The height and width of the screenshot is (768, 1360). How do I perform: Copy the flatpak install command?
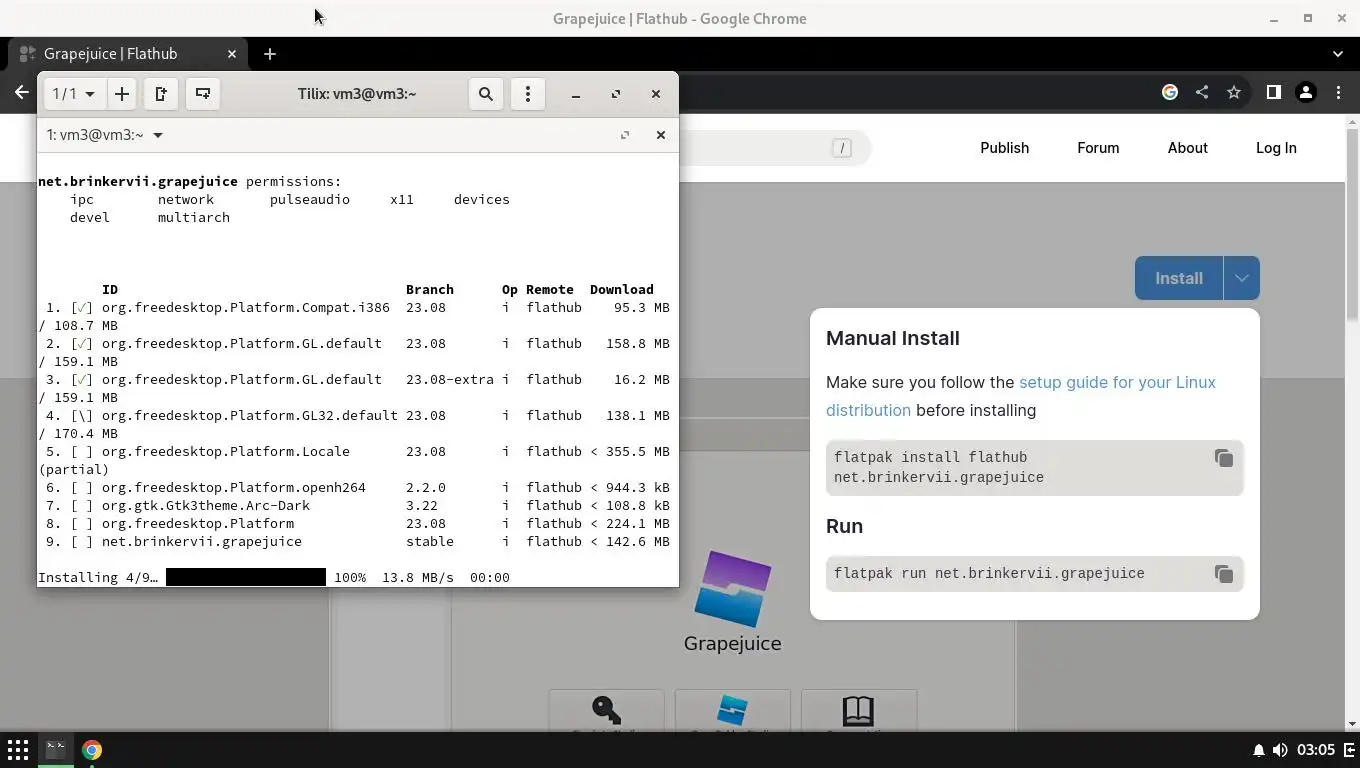point(1223,458)
